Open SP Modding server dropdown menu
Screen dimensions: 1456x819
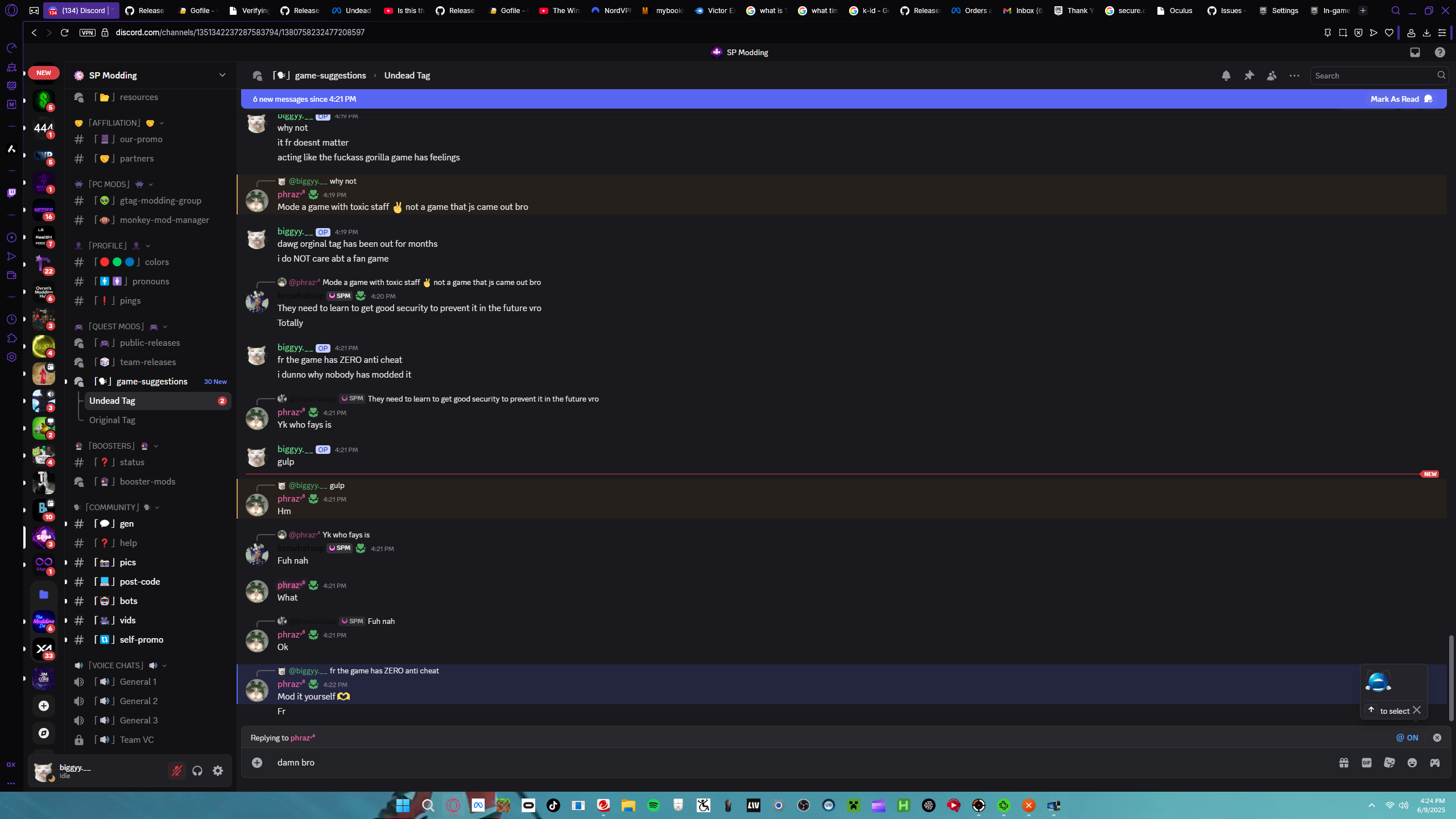pyautogui.click(x=222, y=75)
